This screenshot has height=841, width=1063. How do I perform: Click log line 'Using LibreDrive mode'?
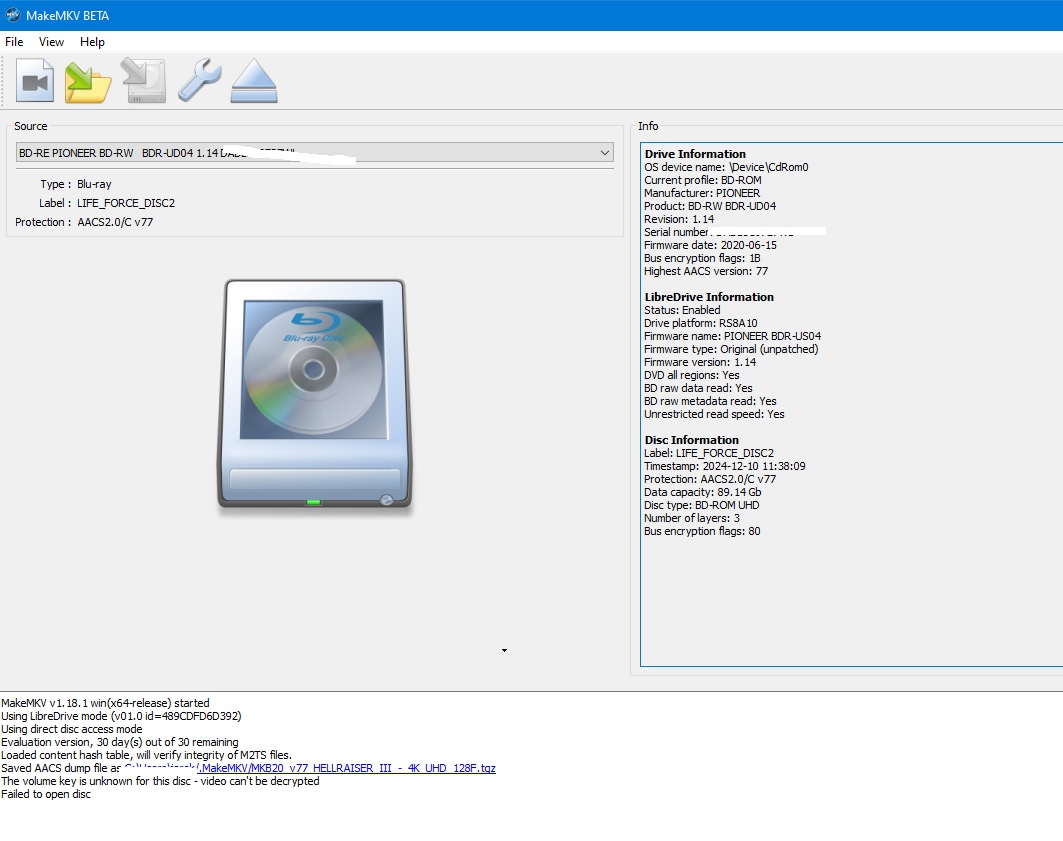[x=121, y=716]
